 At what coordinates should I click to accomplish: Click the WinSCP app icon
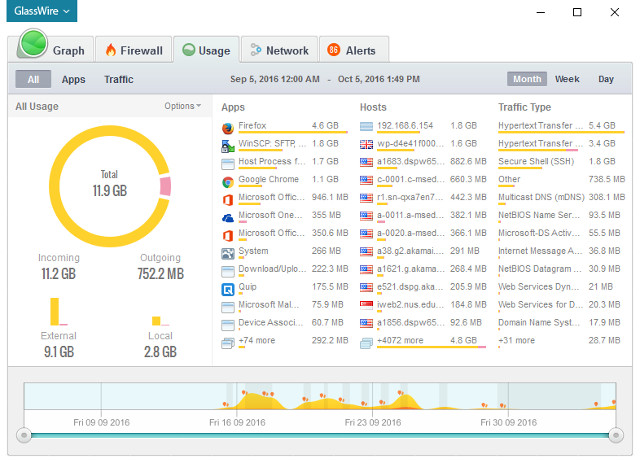click(x=228, y=145)
